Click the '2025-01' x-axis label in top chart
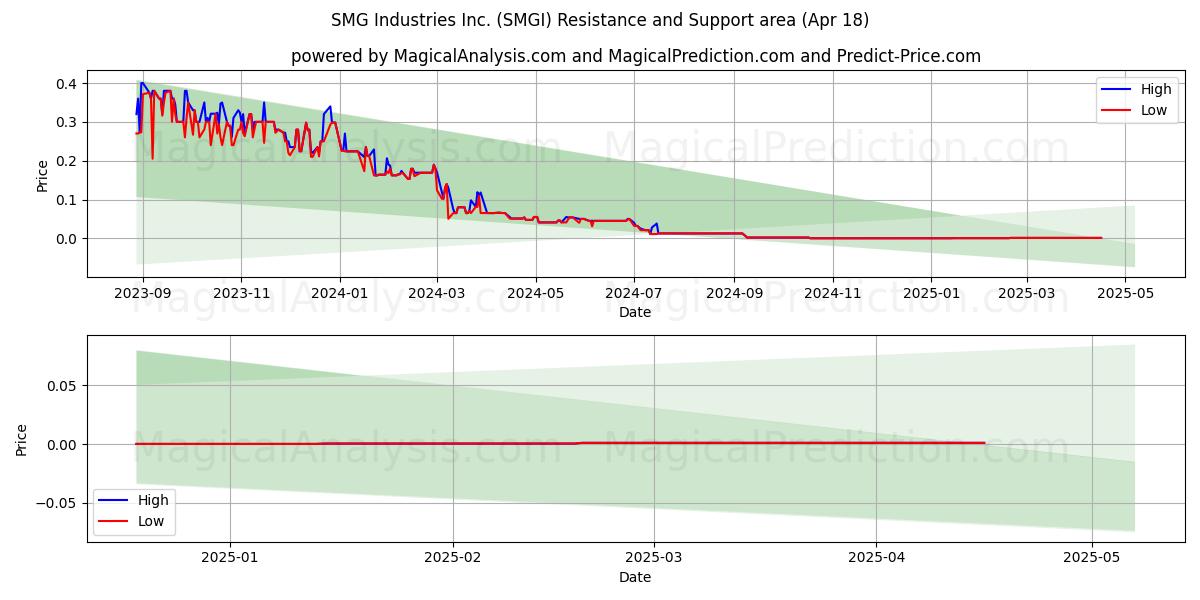The width and height of the screenshot is (1200, 600). point(932,294)
